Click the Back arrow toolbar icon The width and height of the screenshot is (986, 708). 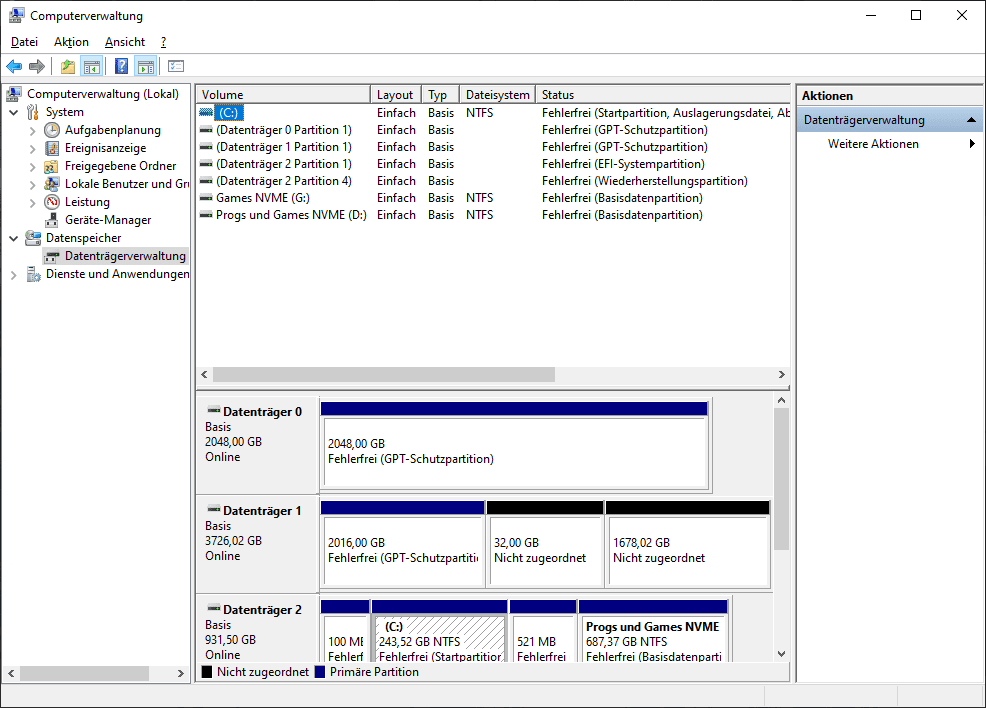pyautogui.click(x=14, y=66)
